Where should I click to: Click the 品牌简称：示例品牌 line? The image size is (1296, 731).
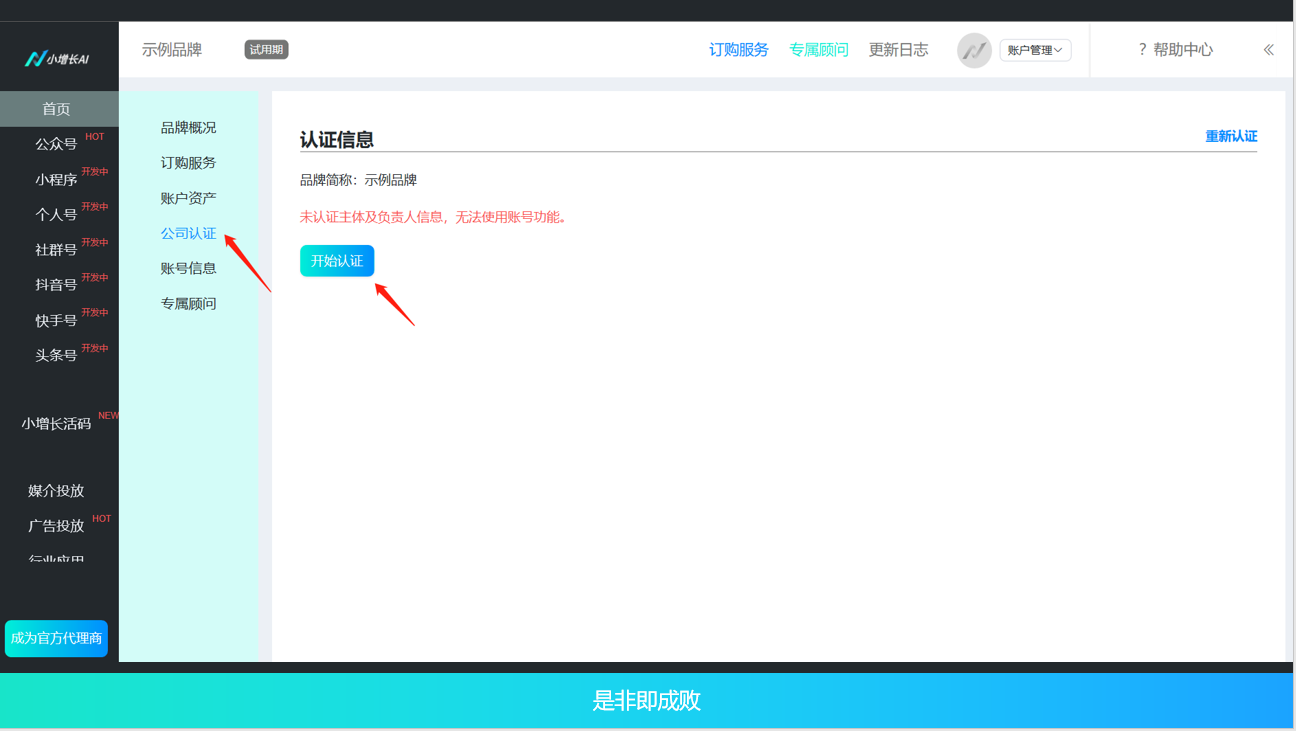click(358, 180)
